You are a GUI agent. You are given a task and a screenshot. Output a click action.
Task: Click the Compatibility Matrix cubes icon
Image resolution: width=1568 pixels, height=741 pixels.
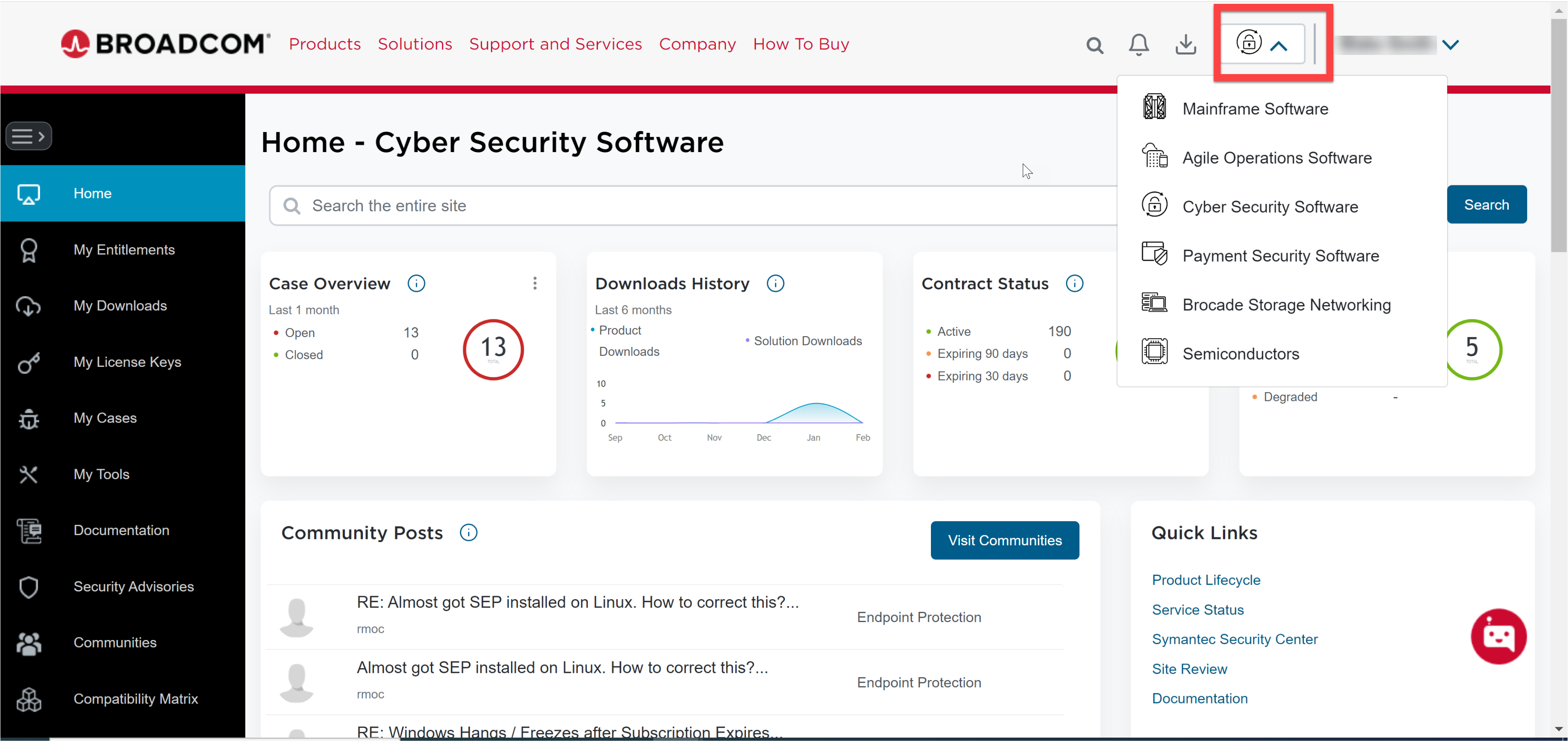(29, 699)
